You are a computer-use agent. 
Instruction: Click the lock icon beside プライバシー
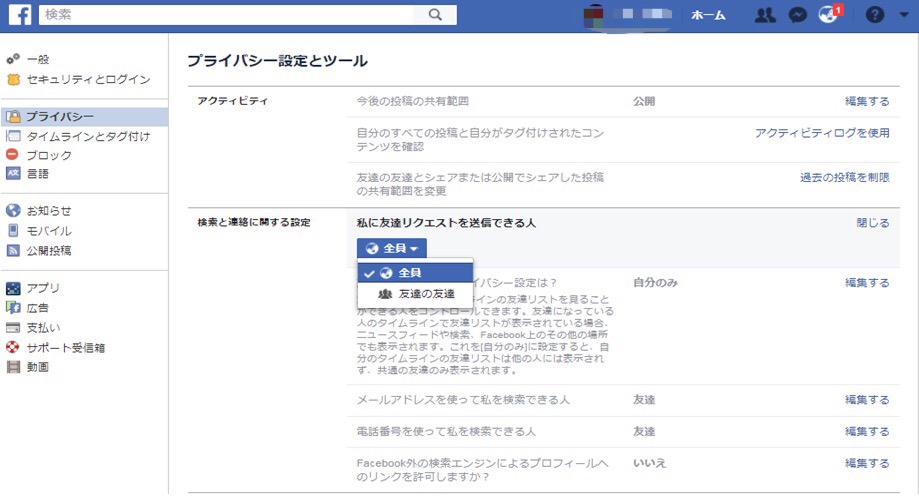[x=13, y=116]
